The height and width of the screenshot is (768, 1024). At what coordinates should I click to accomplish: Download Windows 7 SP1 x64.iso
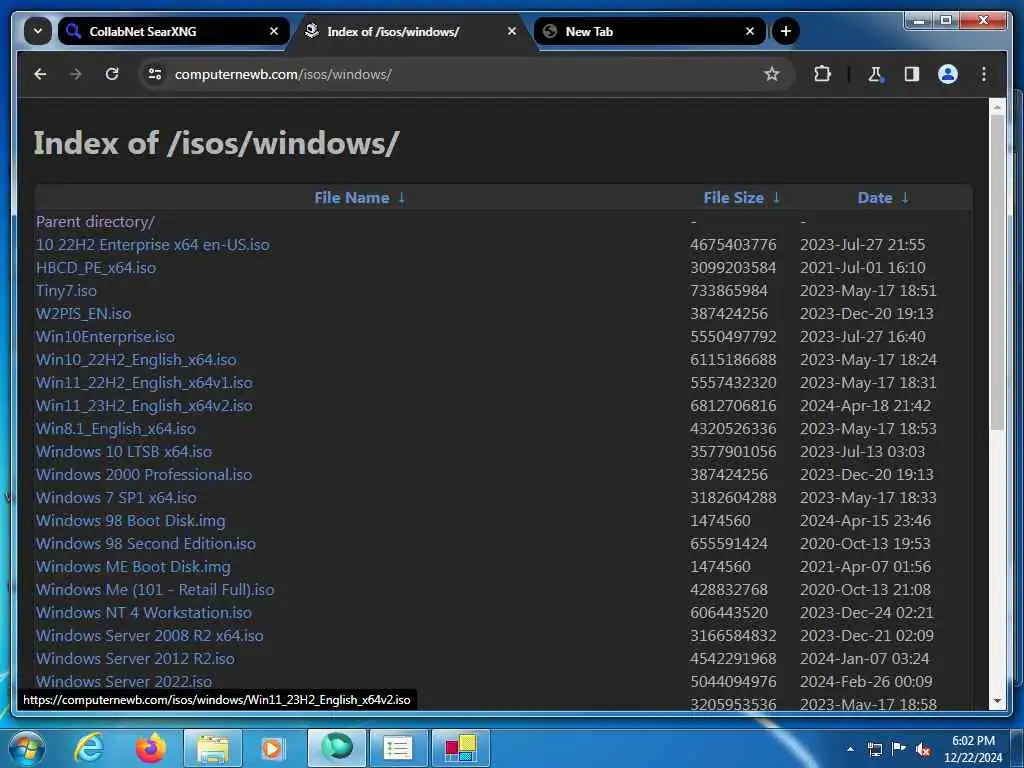pyautogui.click(x=116, y=498)
